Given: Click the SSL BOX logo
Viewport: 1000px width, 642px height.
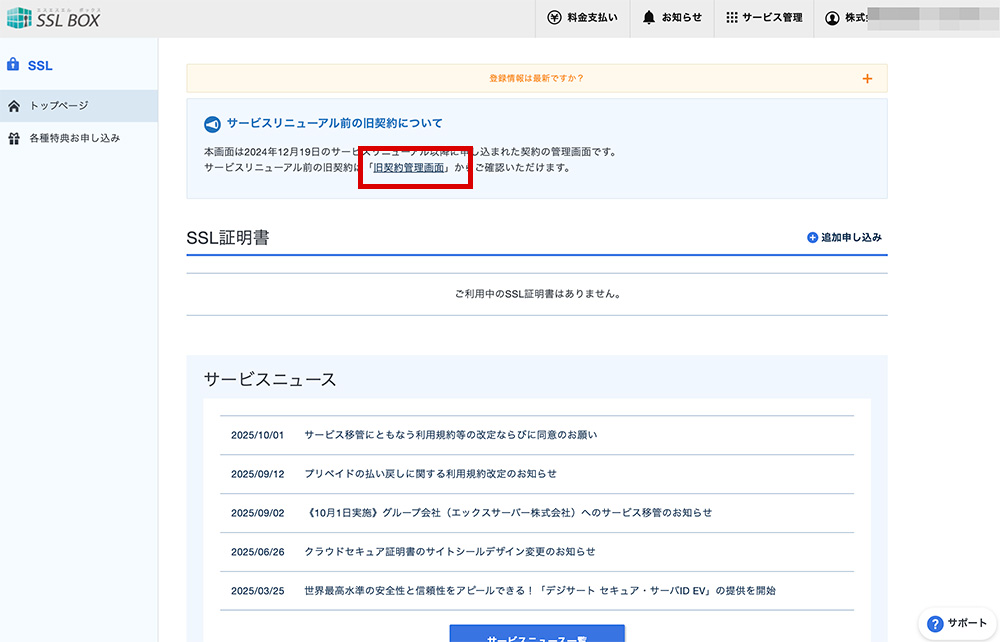Looking at the screenshot, I should pyautogui.click(x=55, y=17).
